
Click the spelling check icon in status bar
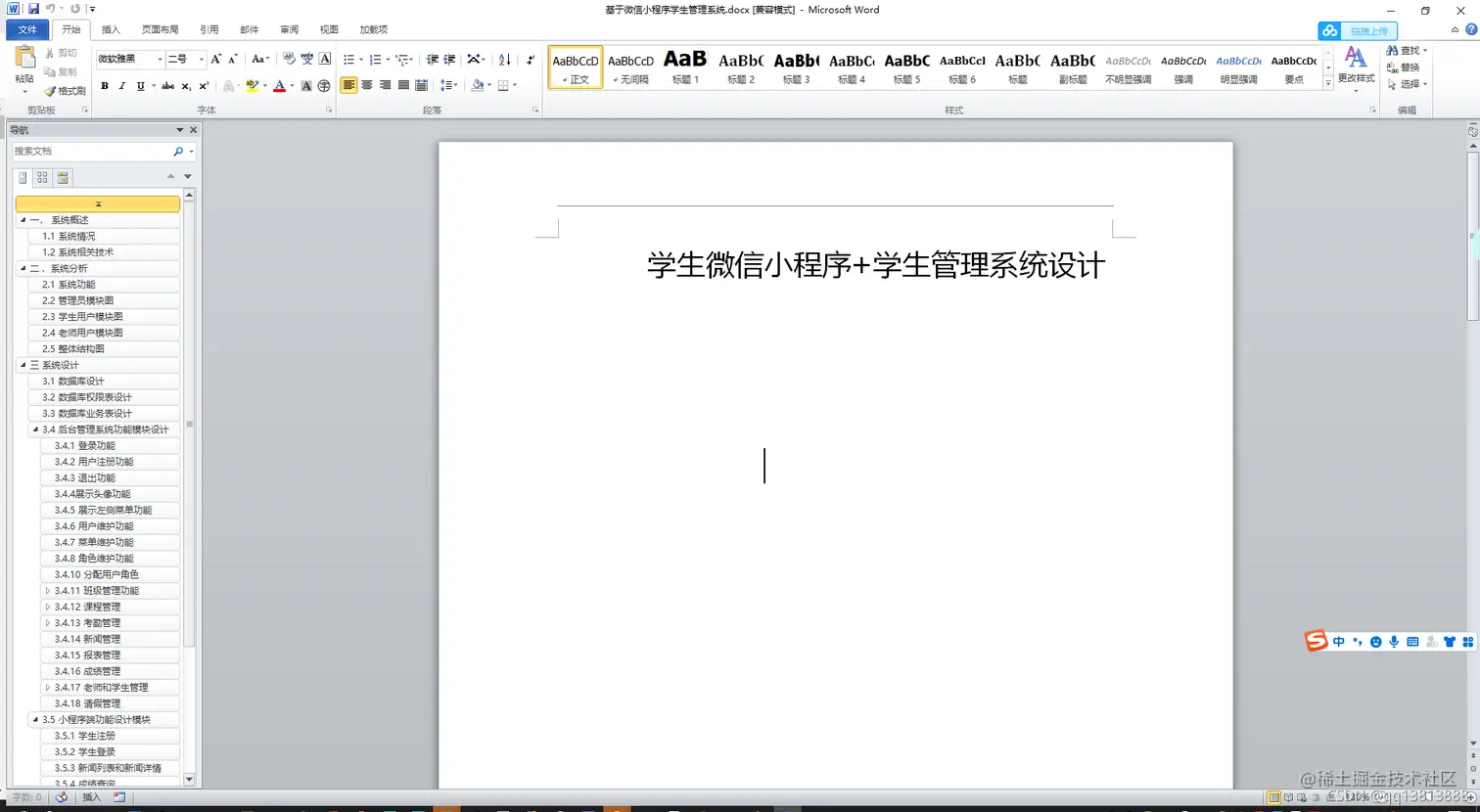[x=61, y=797]
